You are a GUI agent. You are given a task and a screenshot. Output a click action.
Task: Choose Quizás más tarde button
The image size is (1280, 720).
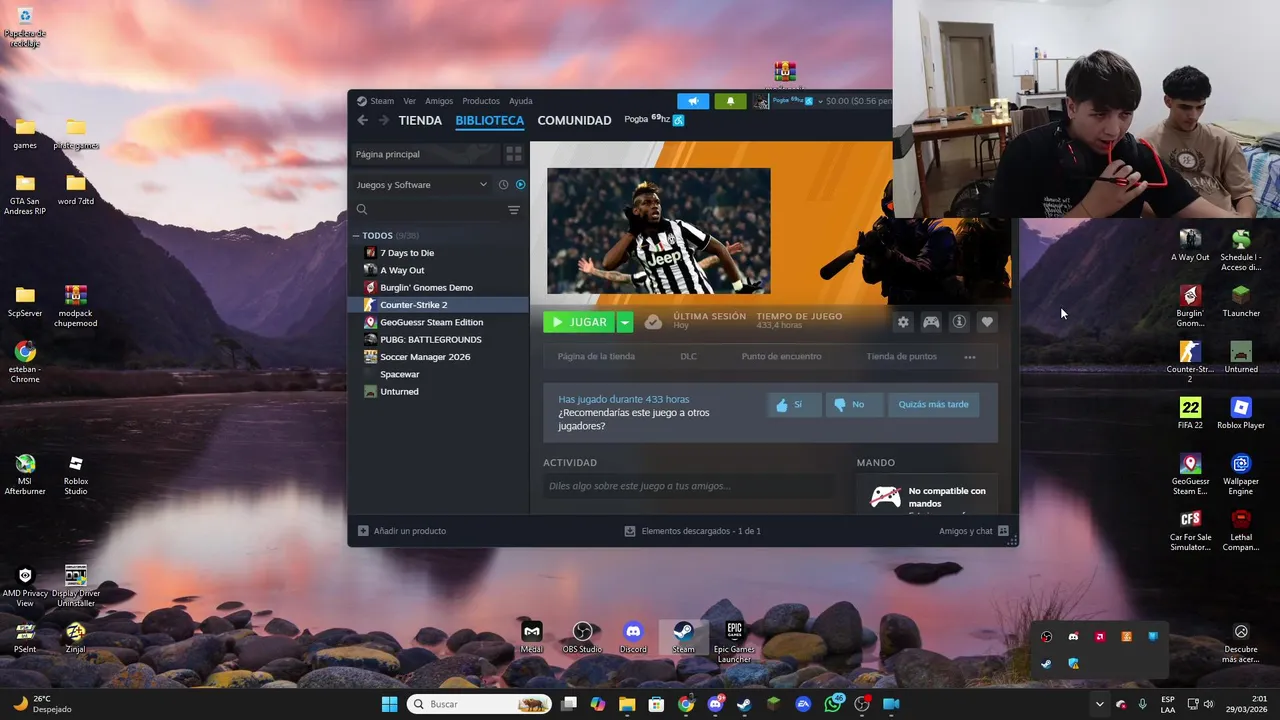[x=933, y=404]
